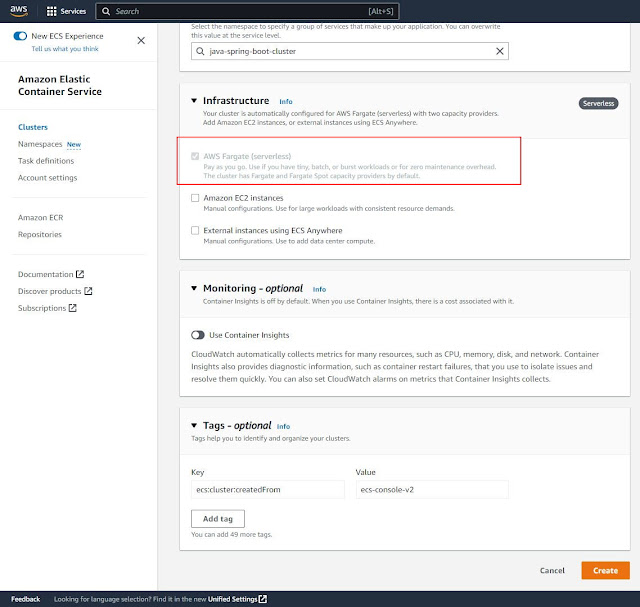Collapse the Tags optional section
Screen dimensions: 640x607
point(194,425)
